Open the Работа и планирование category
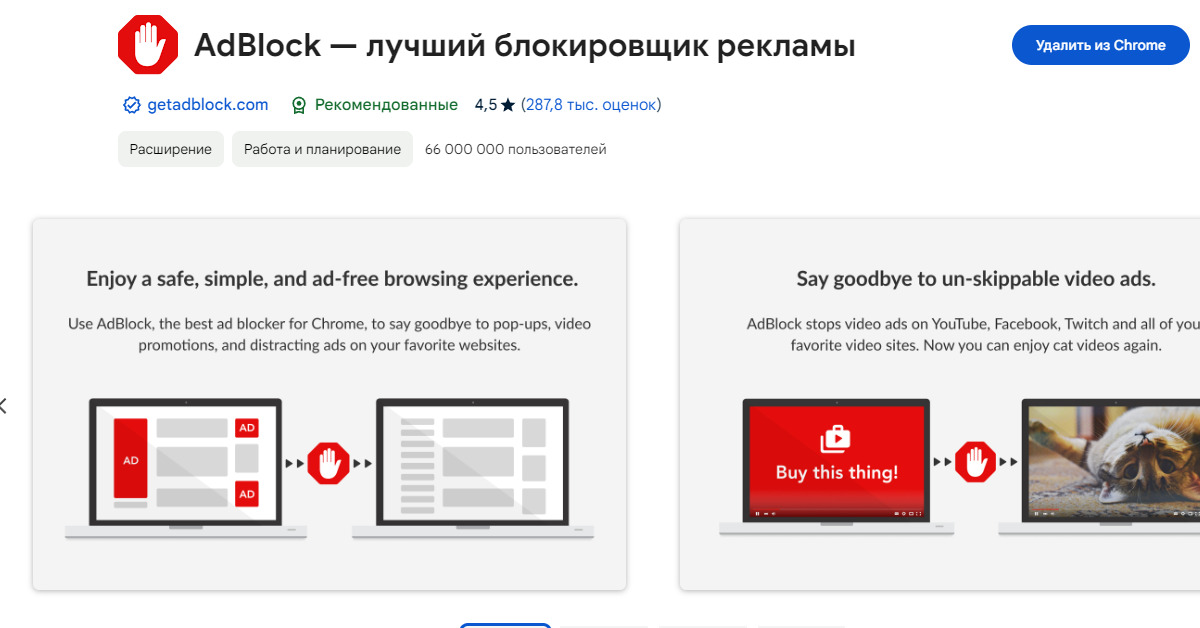1200x628 pixels. 322,148
